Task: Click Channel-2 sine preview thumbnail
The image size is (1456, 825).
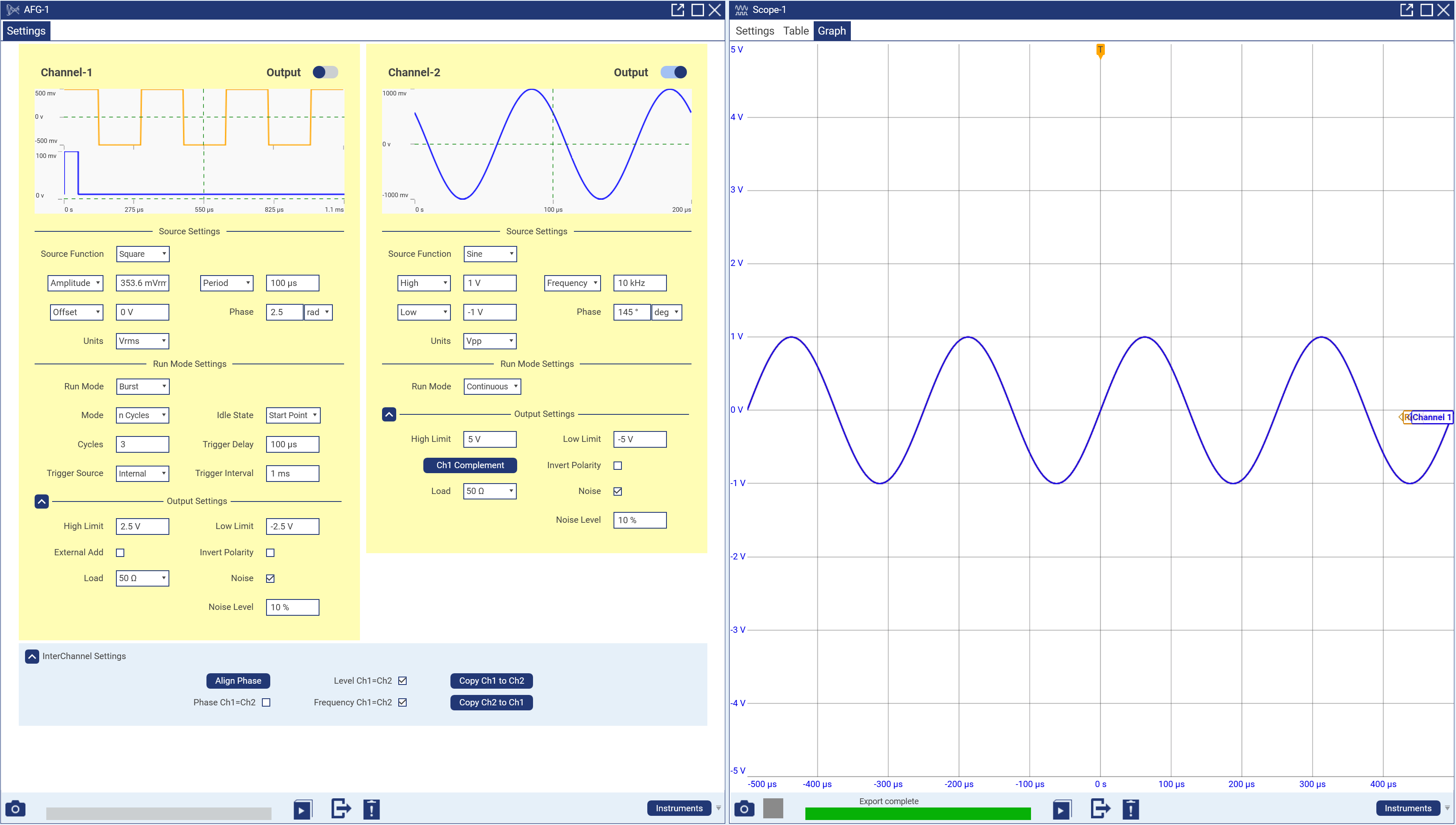Action: click(x=537, y=151)
